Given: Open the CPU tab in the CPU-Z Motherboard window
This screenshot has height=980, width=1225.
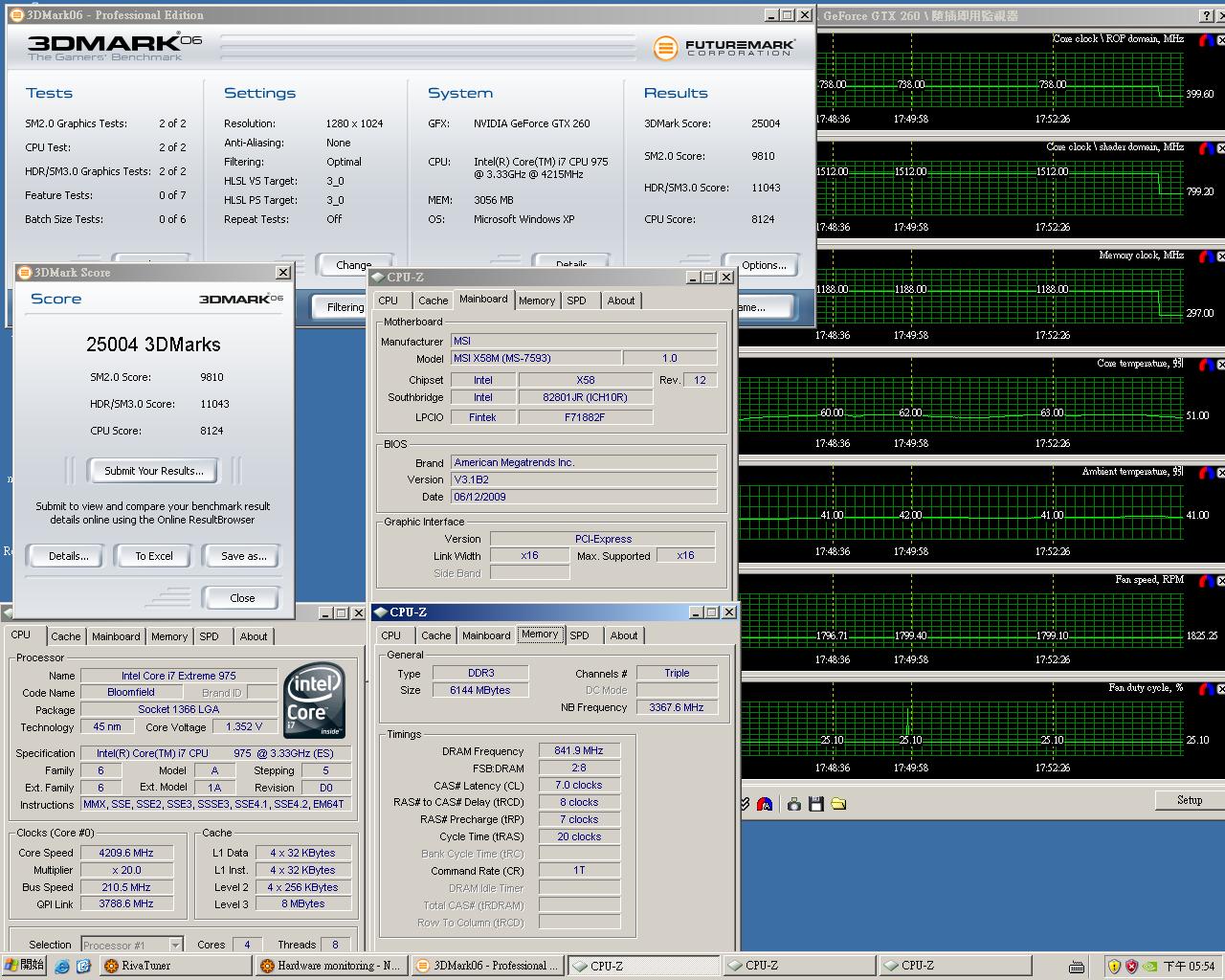Looking at the screenshot, I should 389,301.
